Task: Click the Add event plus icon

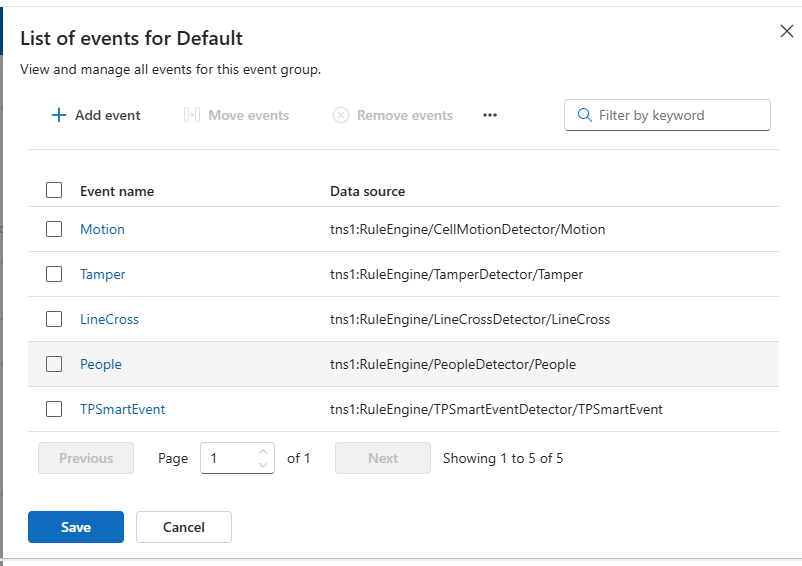Action: (59, 115)
